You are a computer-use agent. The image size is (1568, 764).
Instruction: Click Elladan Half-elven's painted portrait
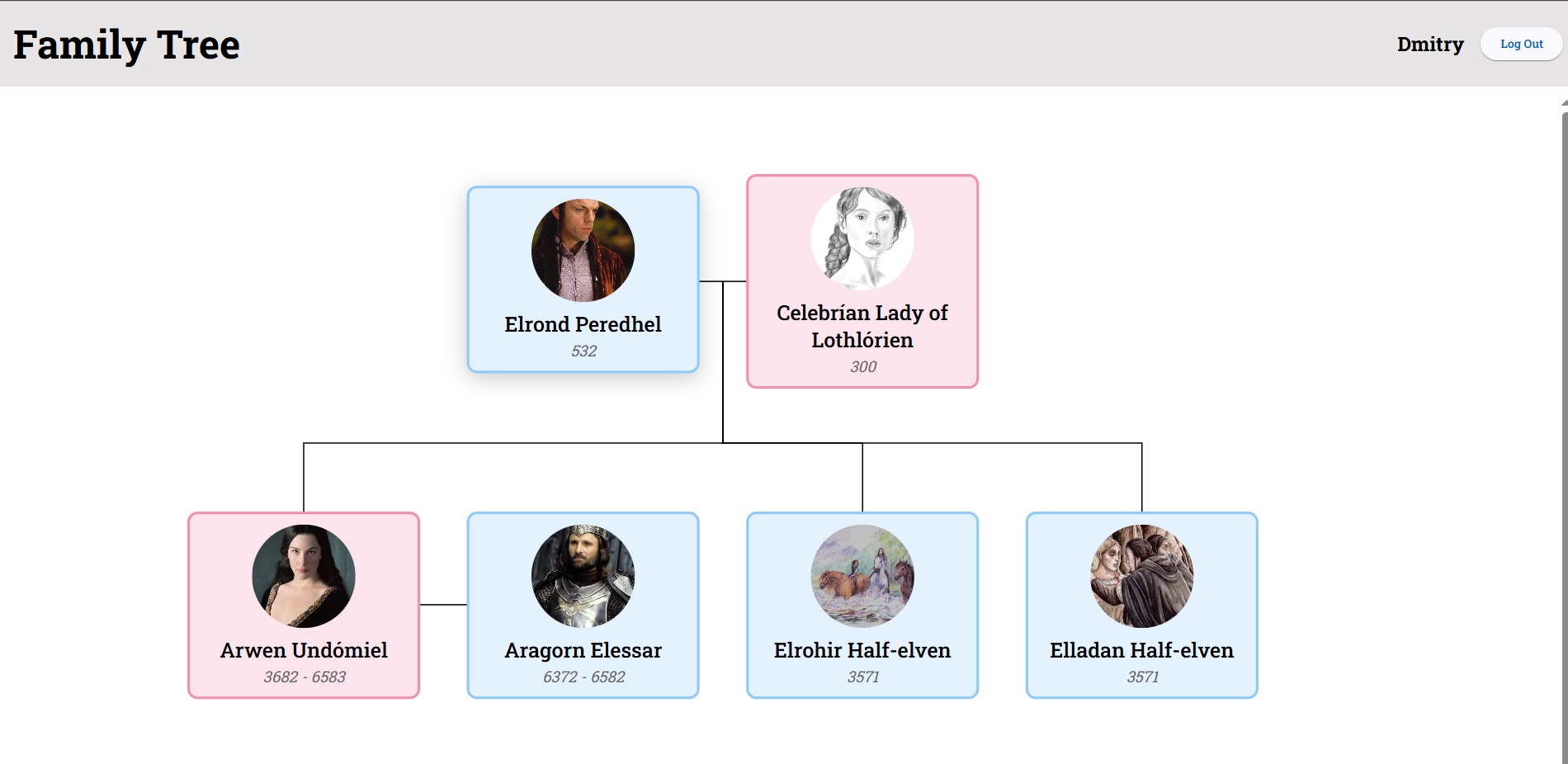point(1141,576)
